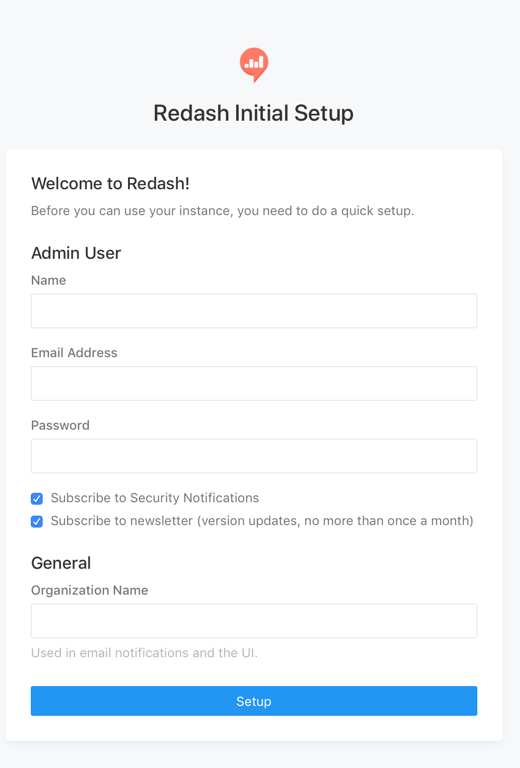Focus the Password input field
This screenshot has height=768, width=520.
coord(254,456)
